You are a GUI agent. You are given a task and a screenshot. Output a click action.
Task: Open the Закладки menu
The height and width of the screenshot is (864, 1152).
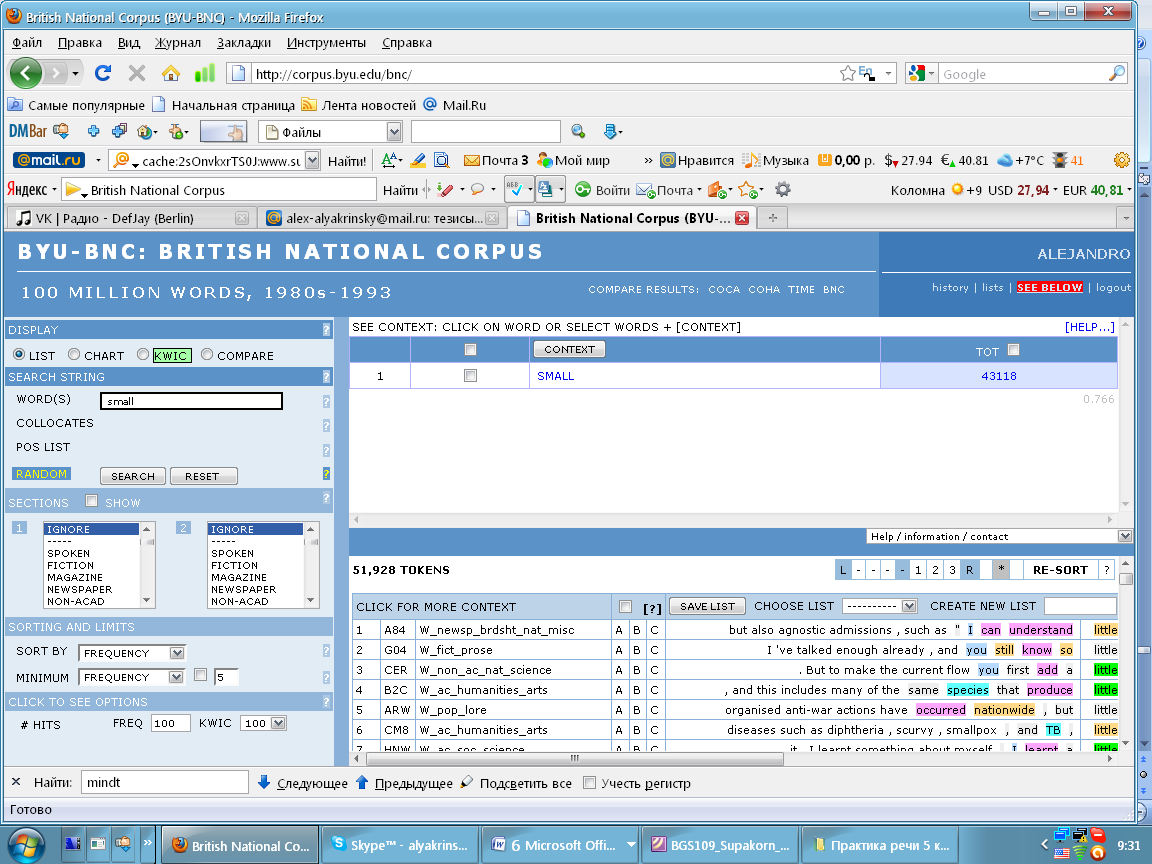243,43
